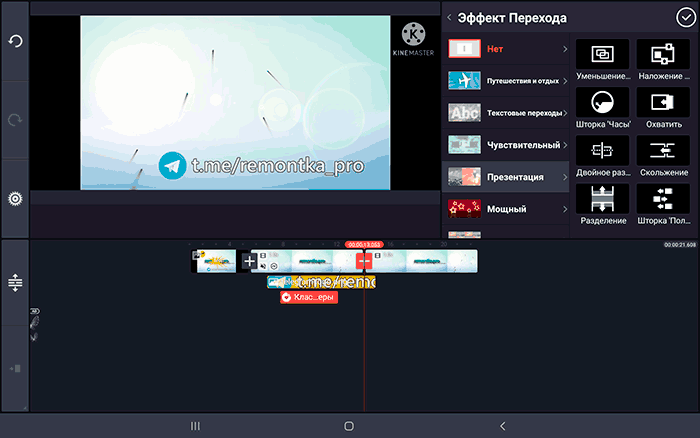Image resolution: width=700 pixels, height=438 pixels.
Task: Expand chevron next to Презентация
Action: (x=565, y=177)
